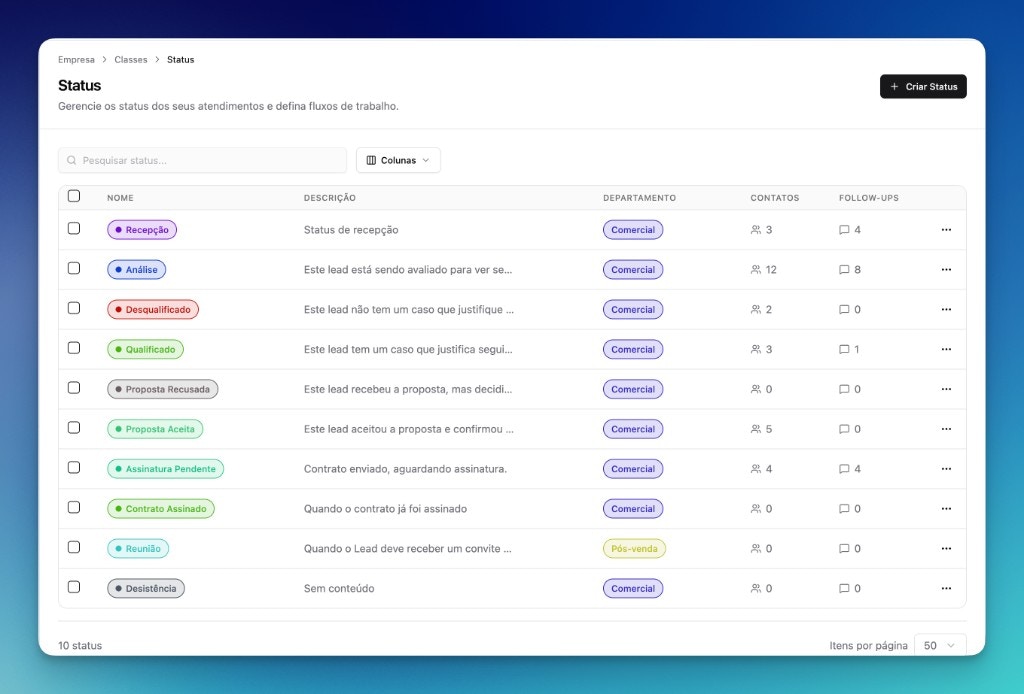Click the follow-ups bubble showing 8 for Análise
The width and height of the screenshot is (1024, 694).
click(x=843, y=269)
